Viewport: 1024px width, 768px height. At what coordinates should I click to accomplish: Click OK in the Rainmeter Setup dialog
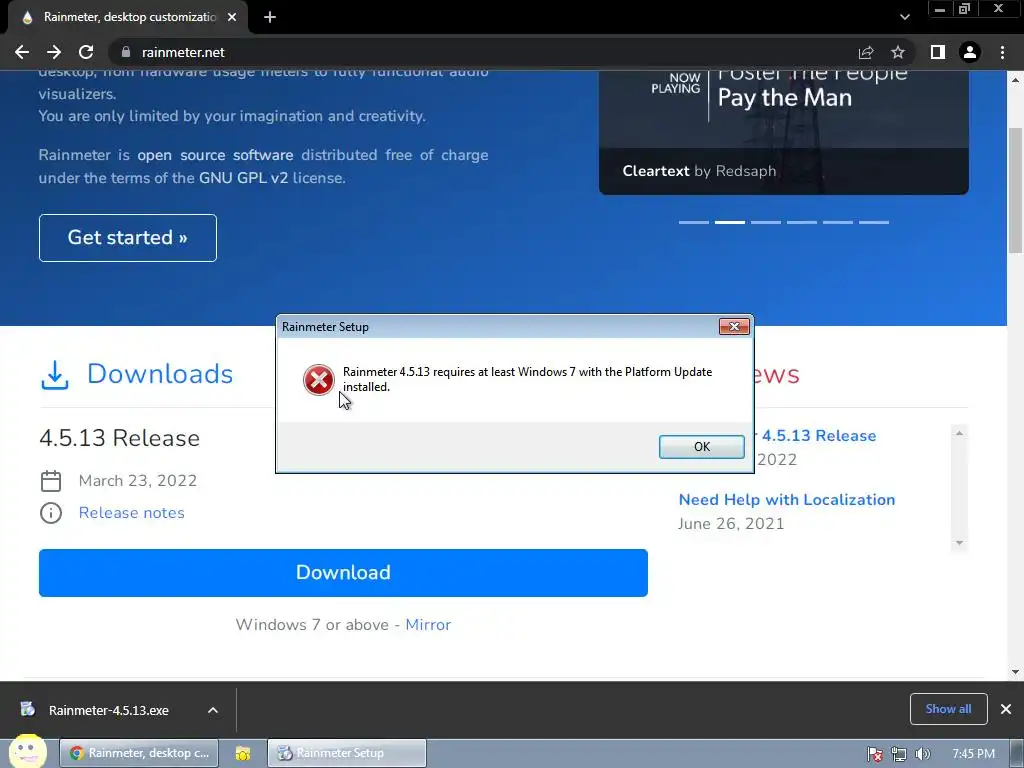(x=701, y=447)
